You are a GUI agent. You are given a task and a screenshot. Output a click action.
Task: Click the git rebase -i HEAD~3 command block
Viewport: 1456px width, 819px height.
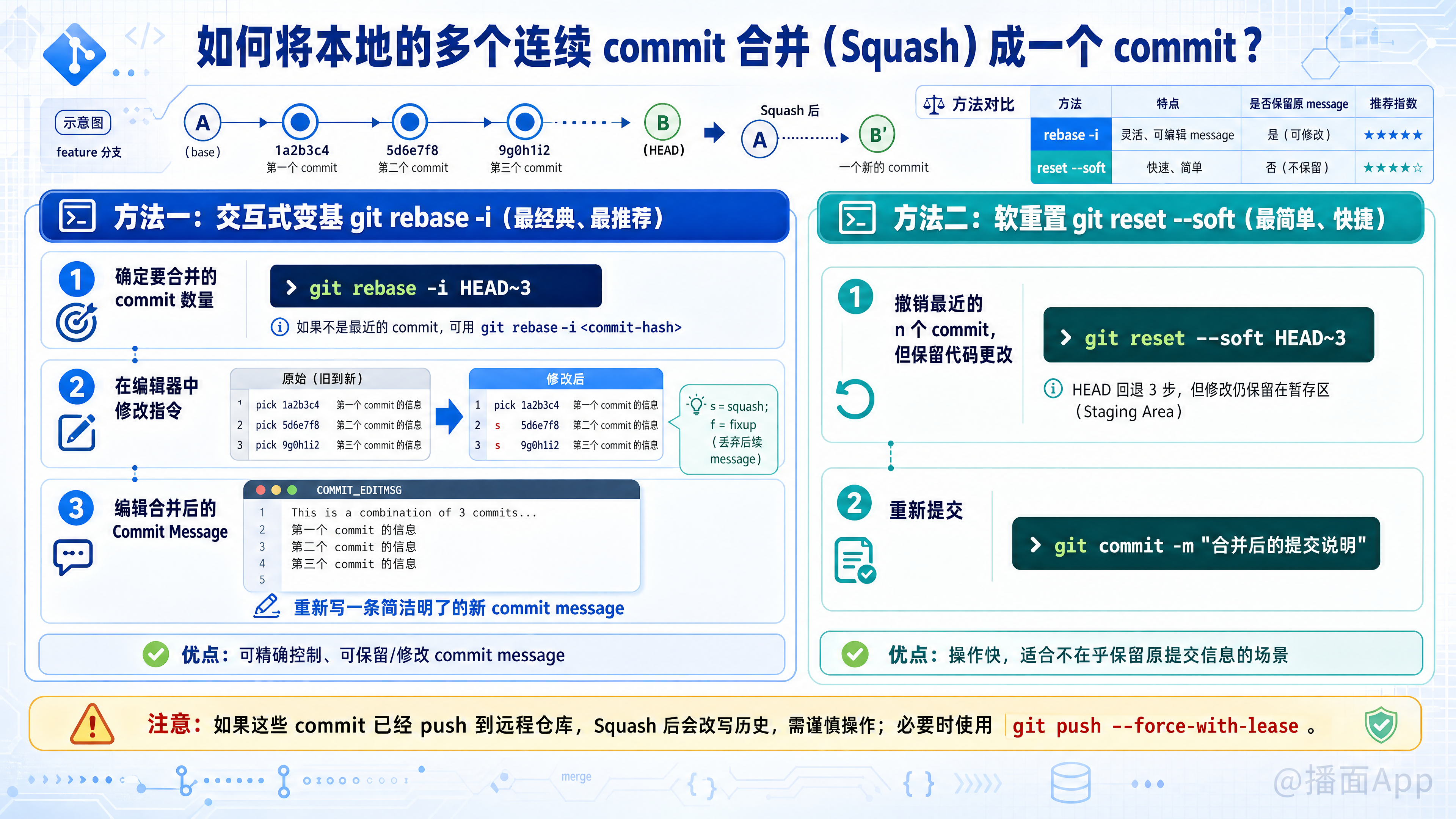coord(436,287)
